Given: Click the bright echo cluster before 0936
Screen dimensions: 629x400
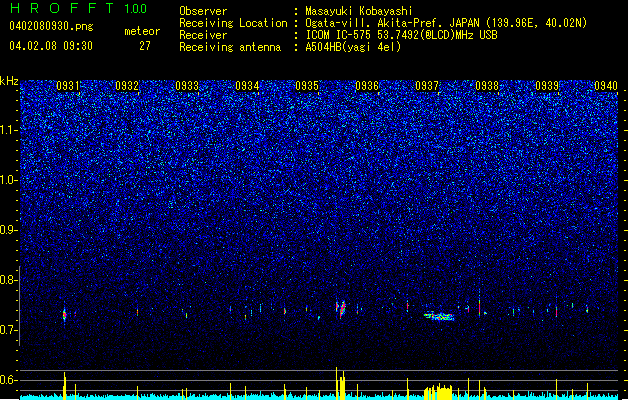Looking at the screenshot, I should coord(341,309).
